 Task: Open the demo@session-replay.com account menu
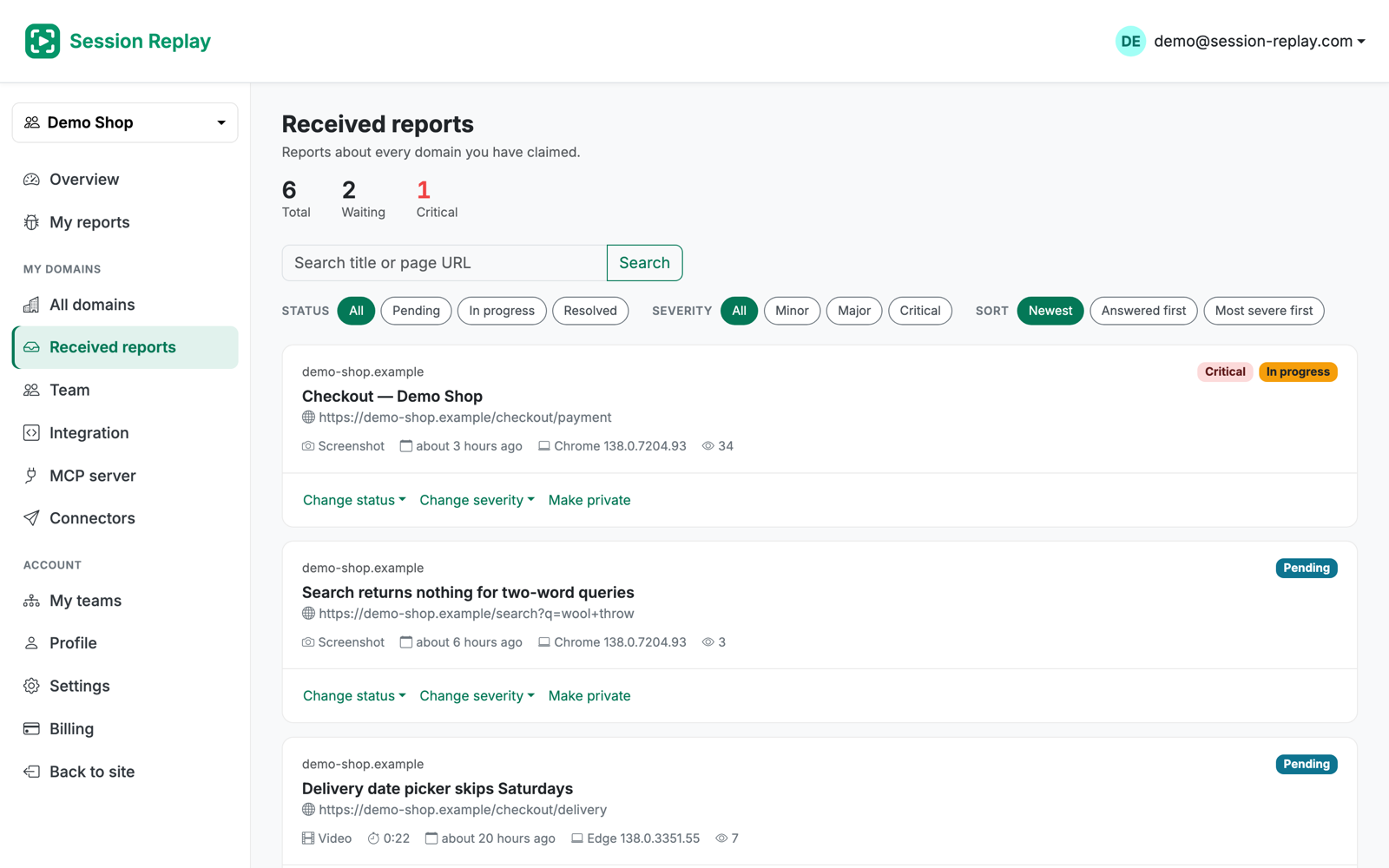pos(1259,41)
